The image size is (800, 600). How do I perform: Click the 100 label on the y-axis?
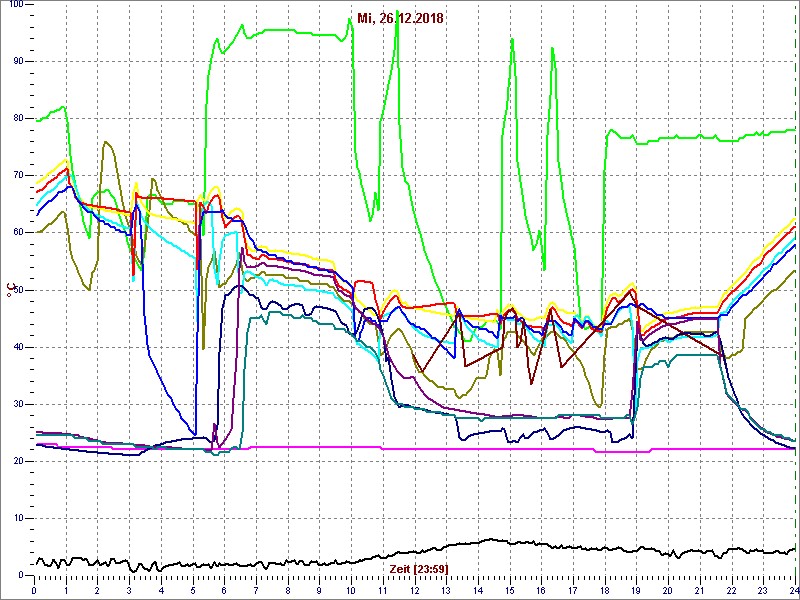tap(17, 5)
